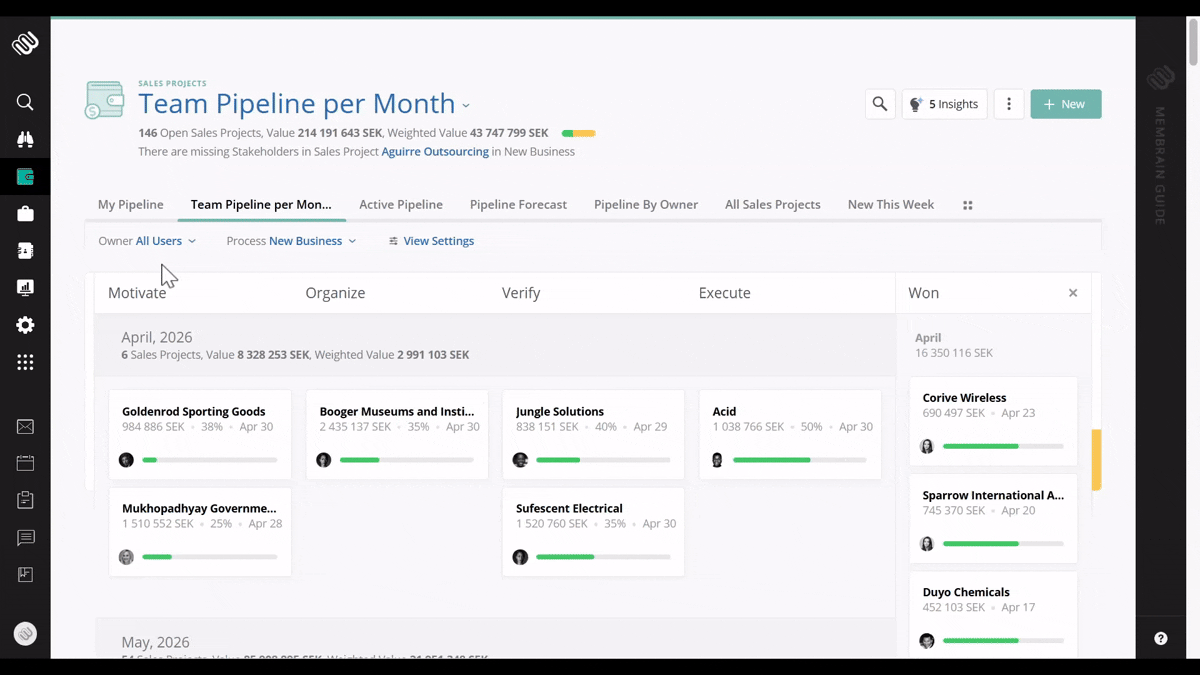Click the Won column yellow scrollbar
The image size is (1200, 675).
(x=1096, y=459)
